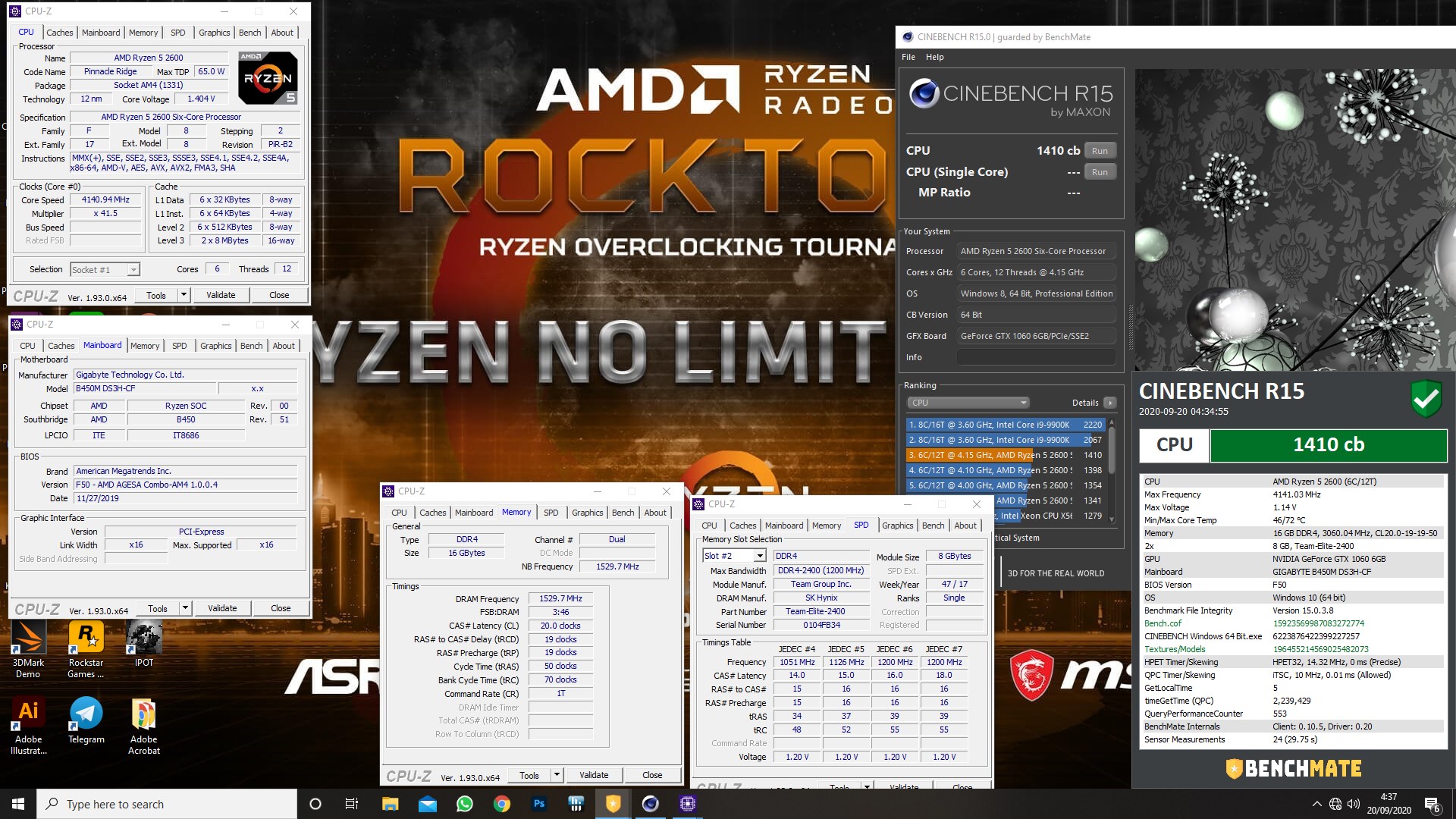
Task: Switch to CPU-Z taskbar icon
Action: coord(687,804)
